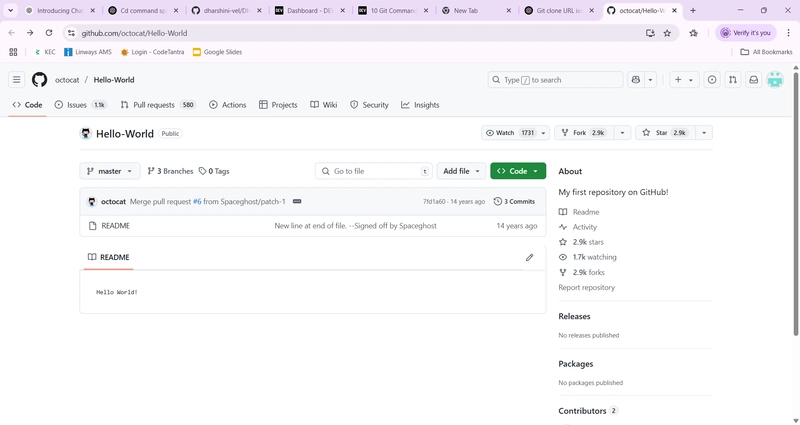800x425 pixels.
Task: Open your issues icon in the header
Action: pyautogui.click(x=712, y=80)
